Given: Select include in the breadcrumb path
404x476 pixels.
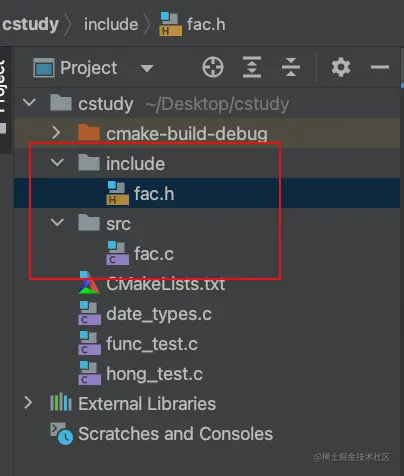Looking at the screenshot, I should pos(111,25).
